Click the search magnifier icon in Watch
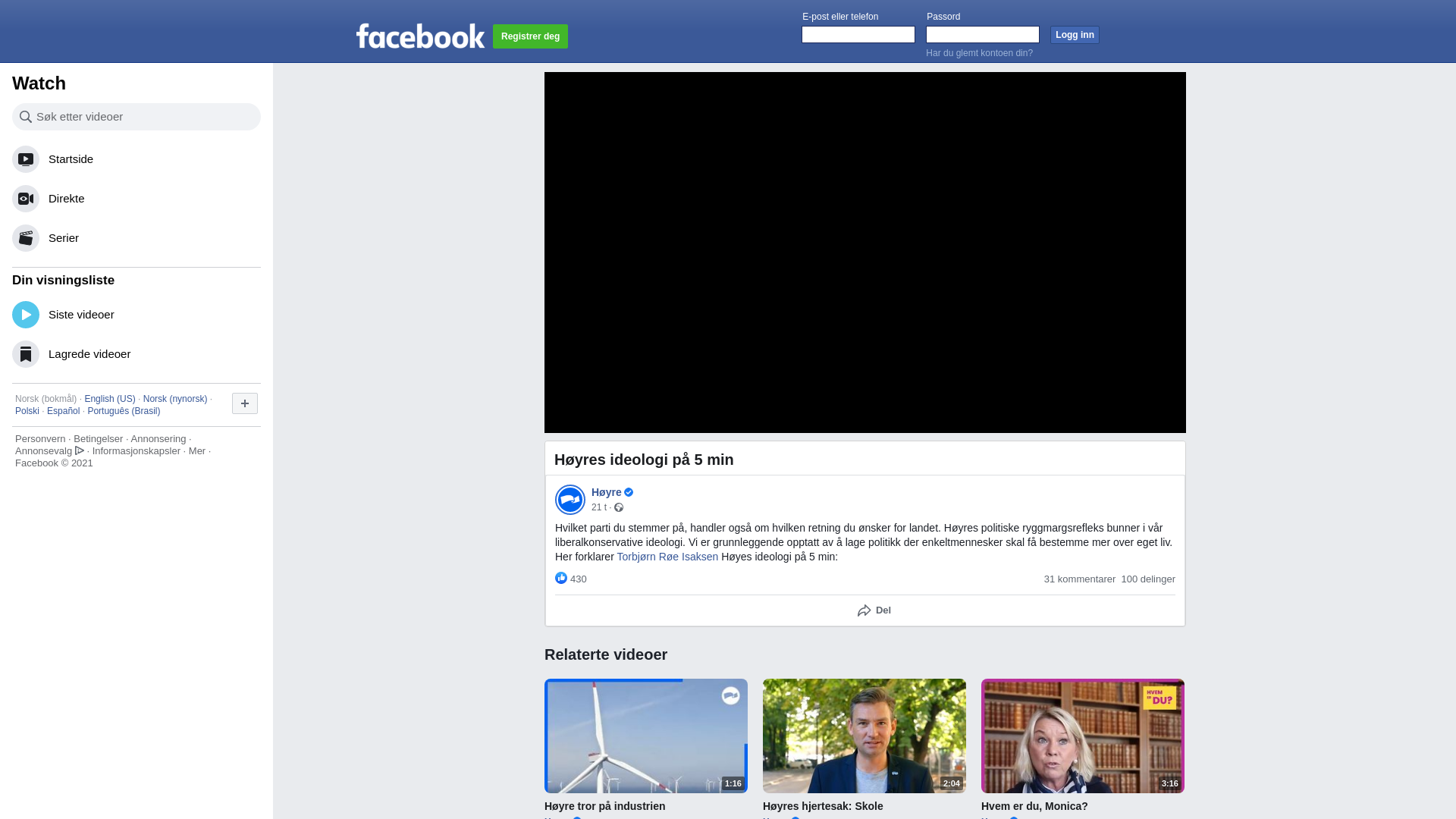 point(26,117)
